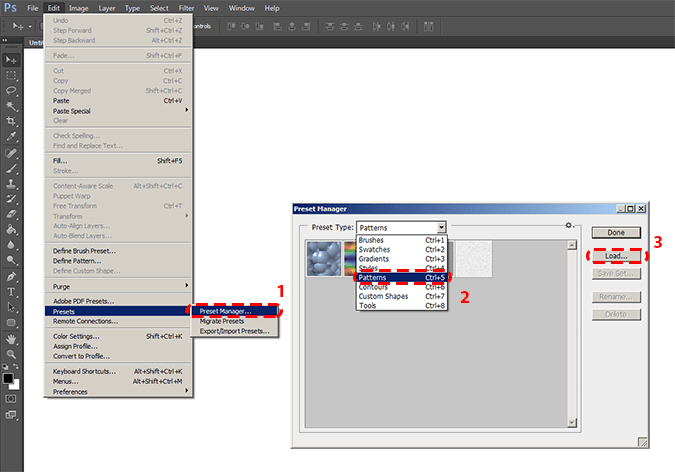Choose Export/Import Presets option
The width and height of the screenshot is (675, 472).
click(x=235, y=331)
